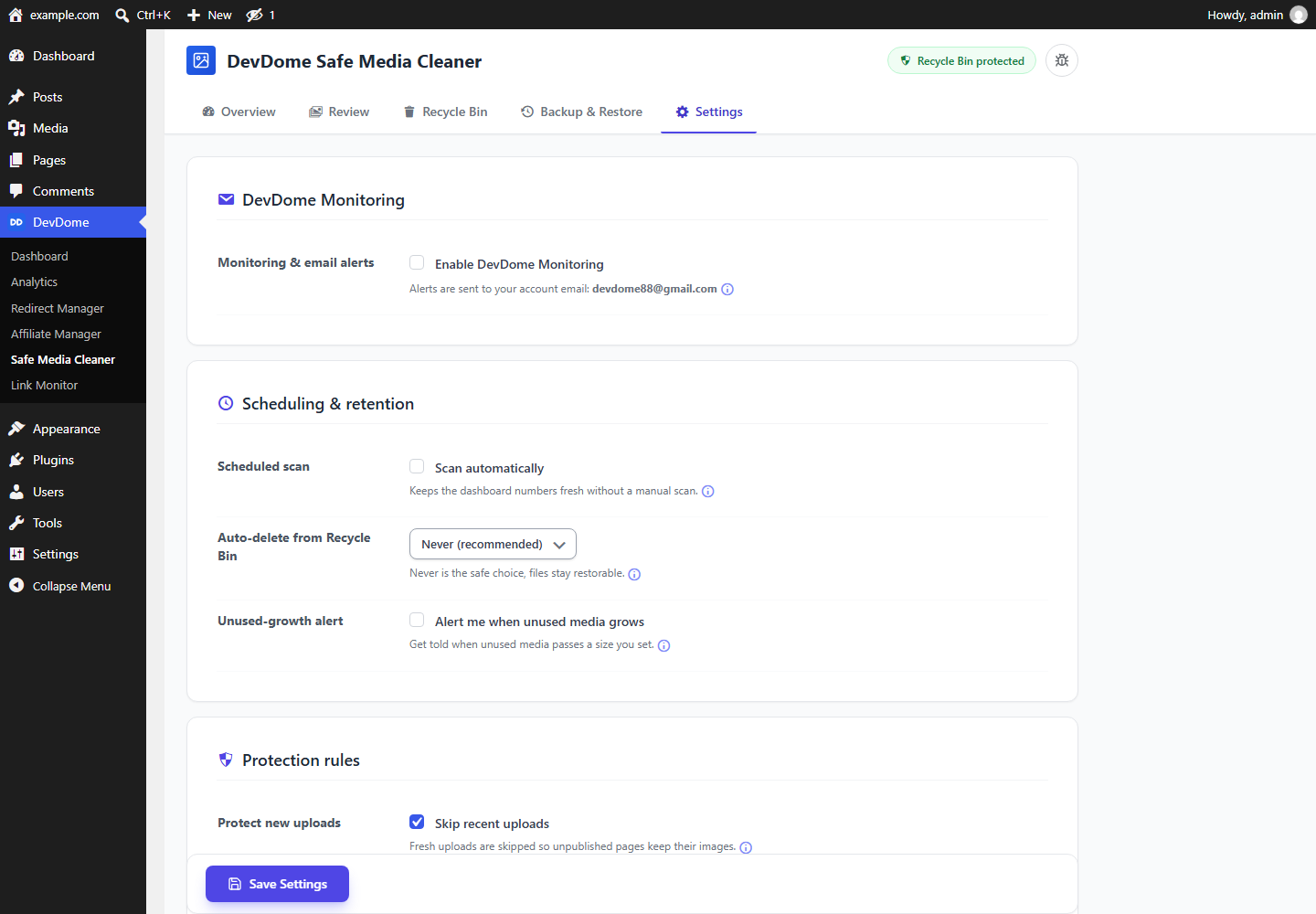Click the Users person icon
Viewport: 1316px width, 914px height.
16,492
